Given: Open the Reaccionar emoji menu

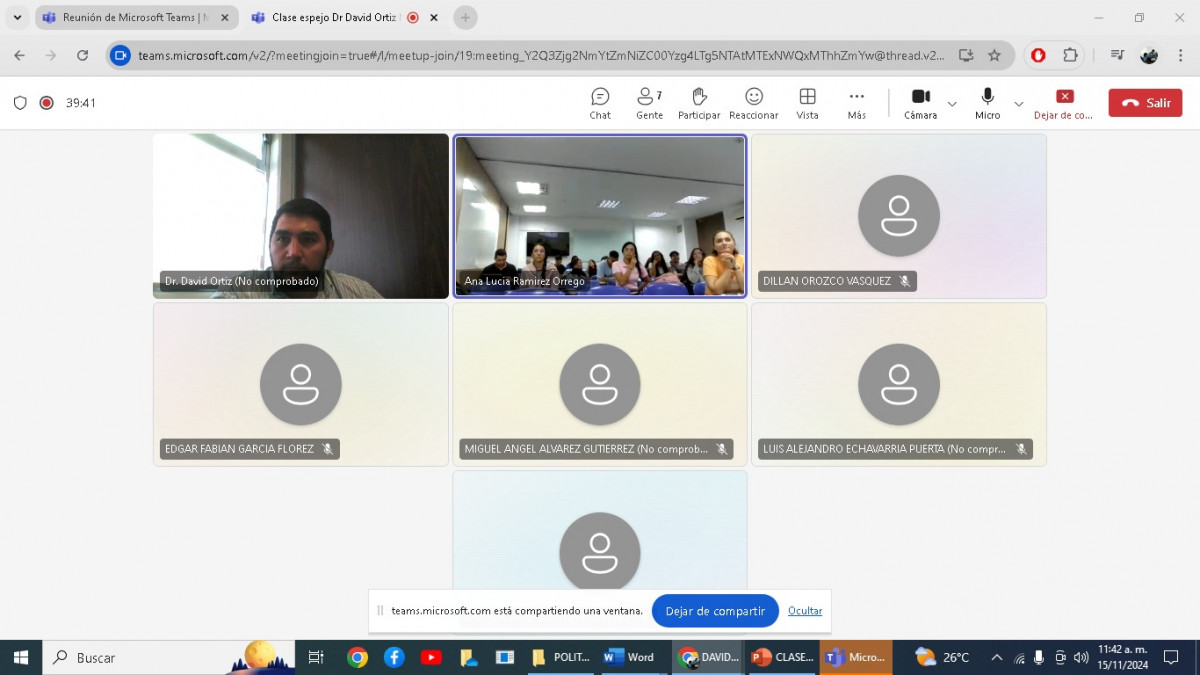Looking at the screenshot, I should point(754,102).
